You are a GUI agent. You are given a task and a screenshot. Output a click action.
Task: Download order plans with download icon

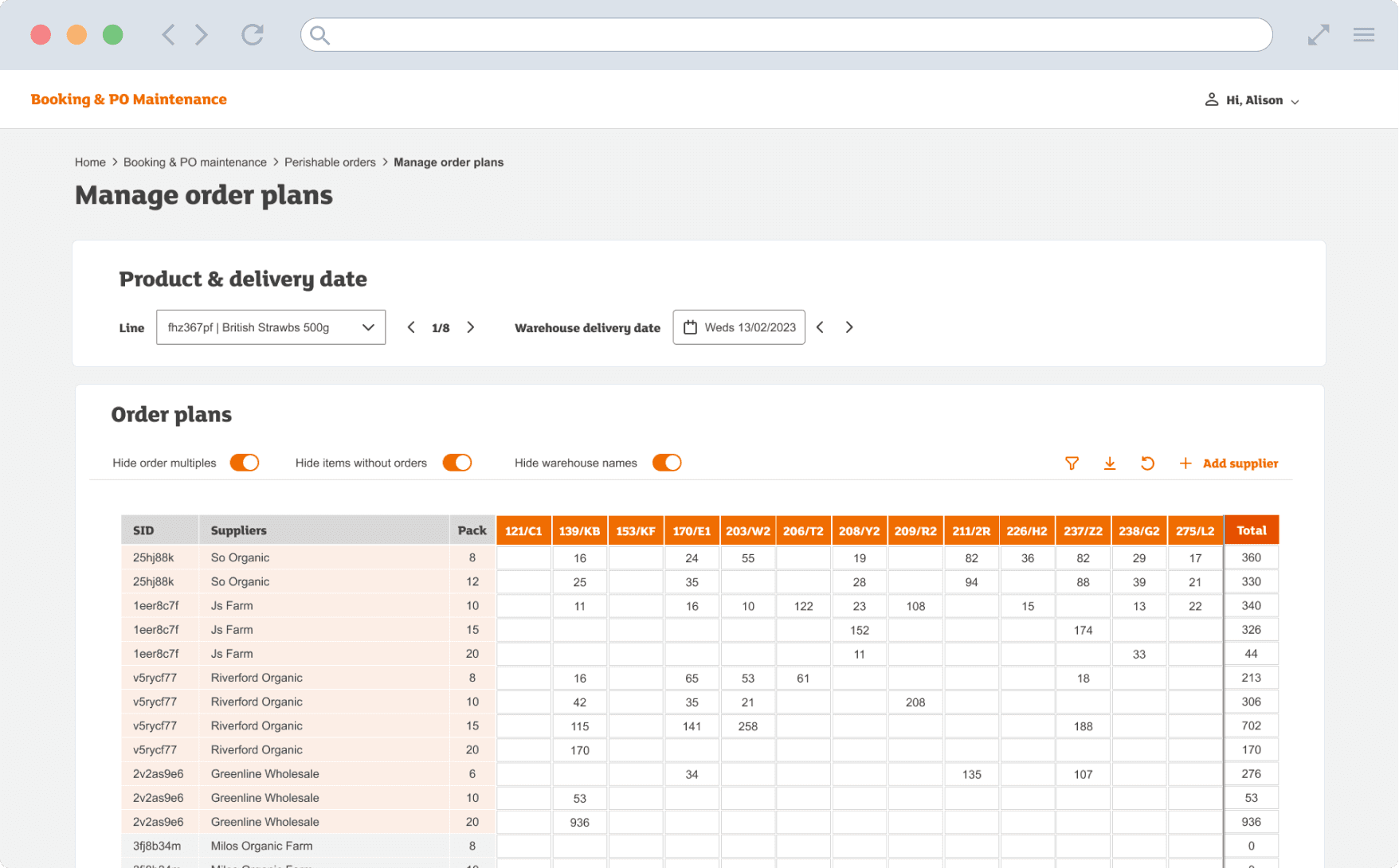(x=1110, y=463)
